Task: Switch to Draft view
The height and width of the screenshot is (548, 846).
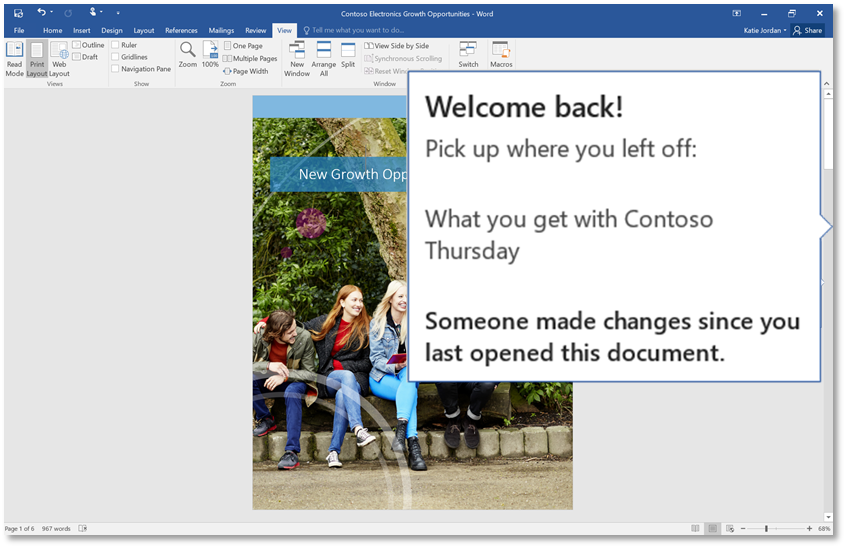Action: pyautogui.click(x=86, y=57)
